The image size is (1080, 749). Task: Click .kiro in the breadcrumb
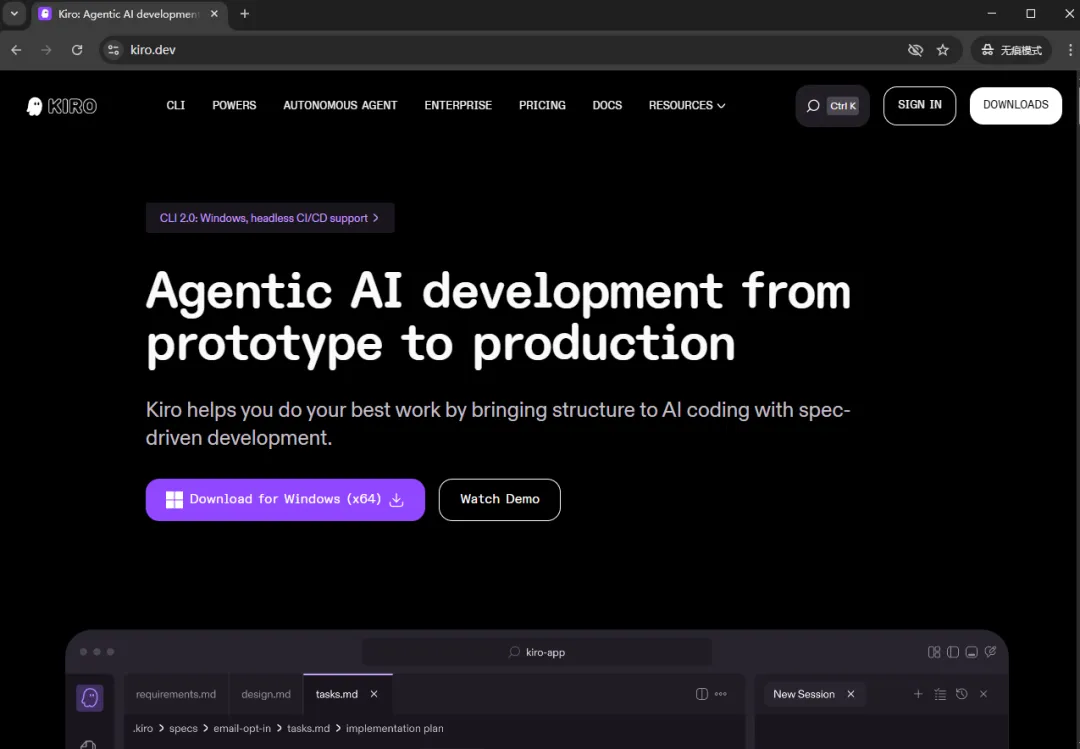coord(143,728)
